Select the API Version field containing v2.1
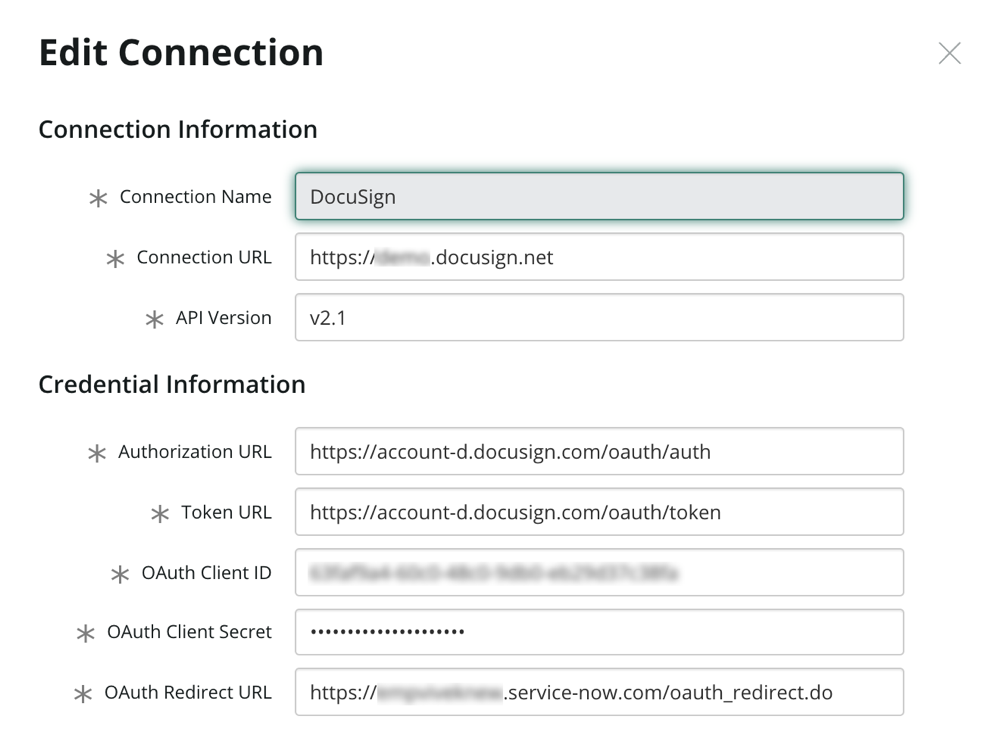The image size is (1000, 754). [x=599, y=317]
